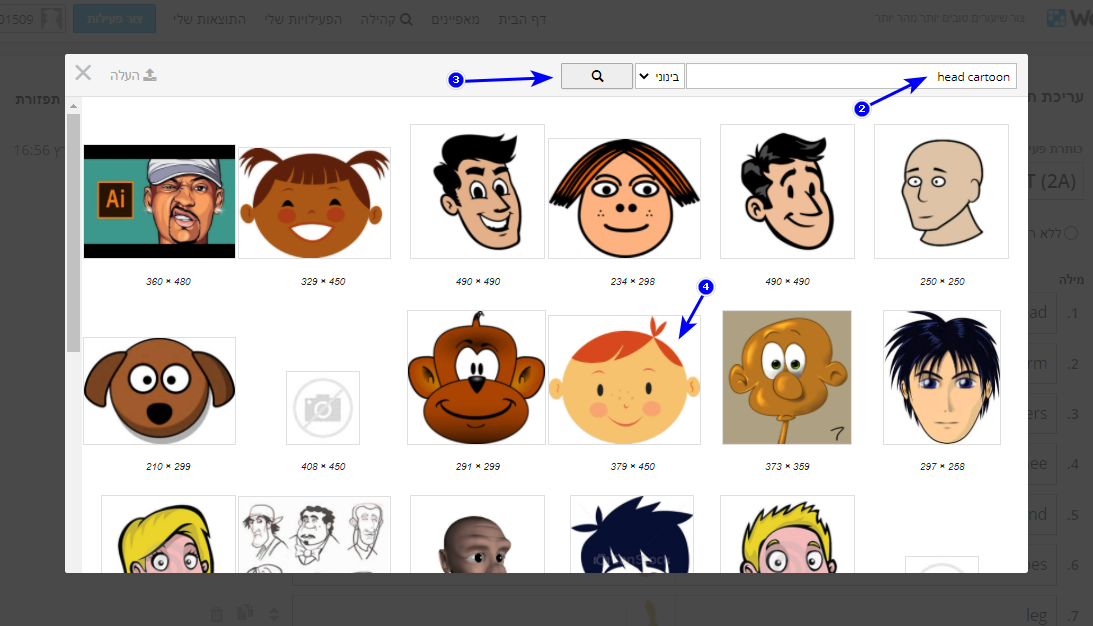Image resolution: width=1093 pixels, height=626 pixels.
Task: Pick the orange-striped hair face thumbnail
Action: point(625,198)
